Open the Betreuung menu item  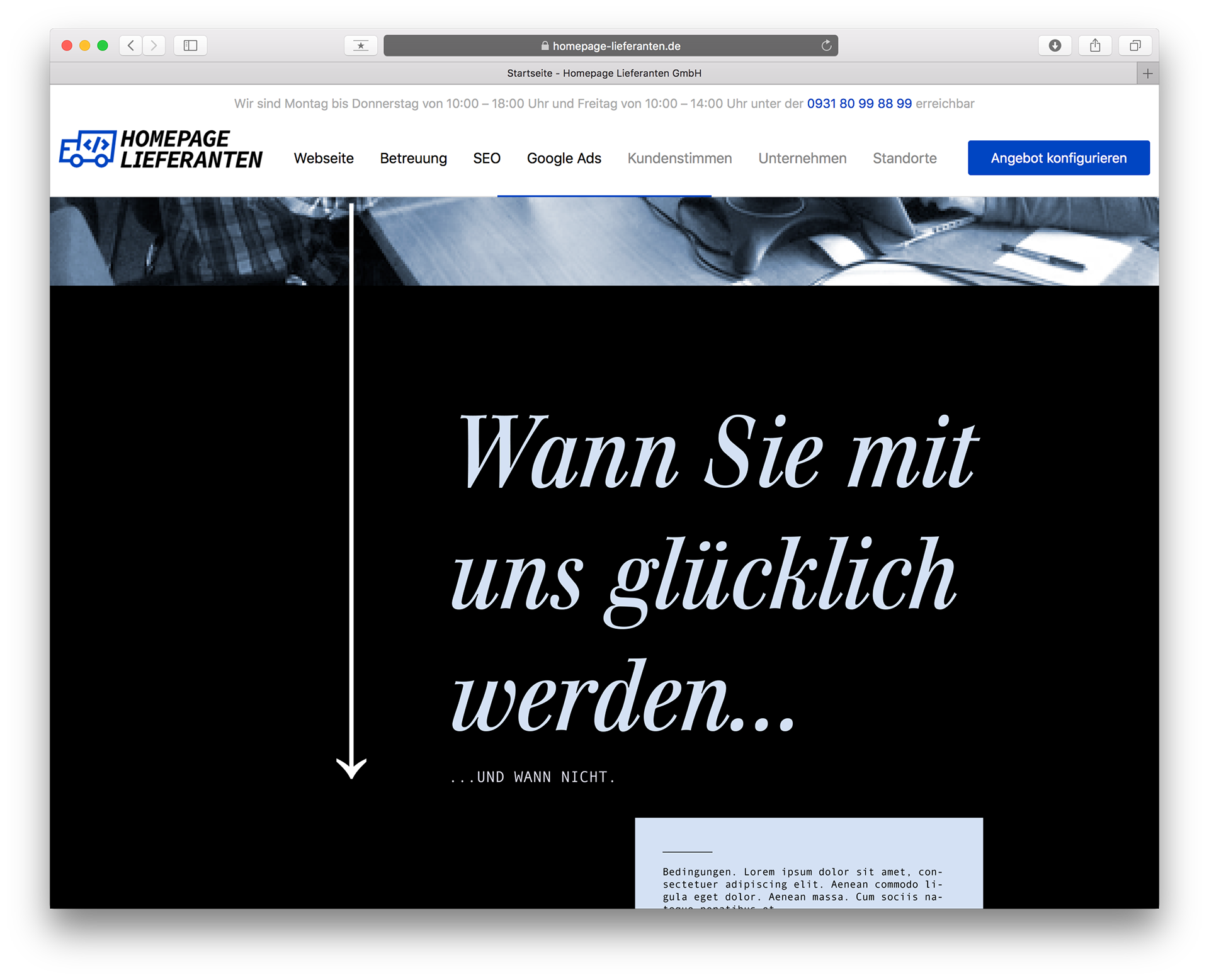[413, 158]
